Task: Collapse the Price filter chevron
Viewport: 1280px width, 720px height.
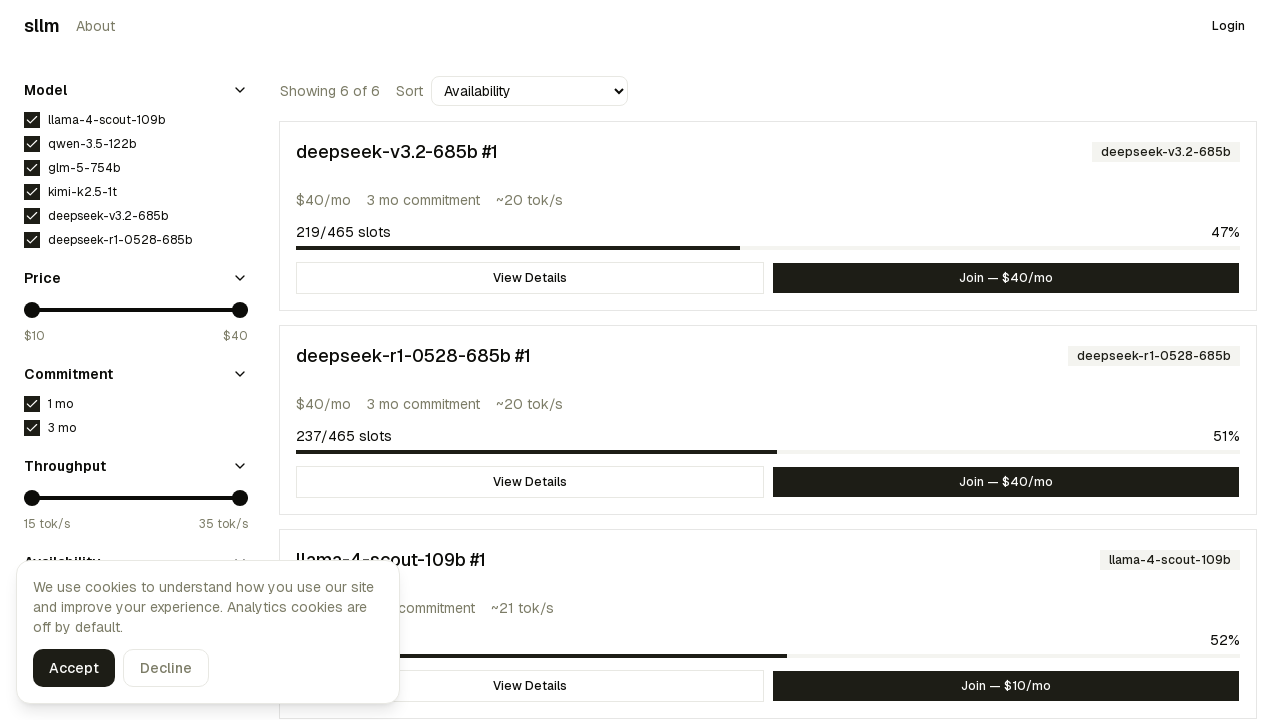Action: pos(240,278)
